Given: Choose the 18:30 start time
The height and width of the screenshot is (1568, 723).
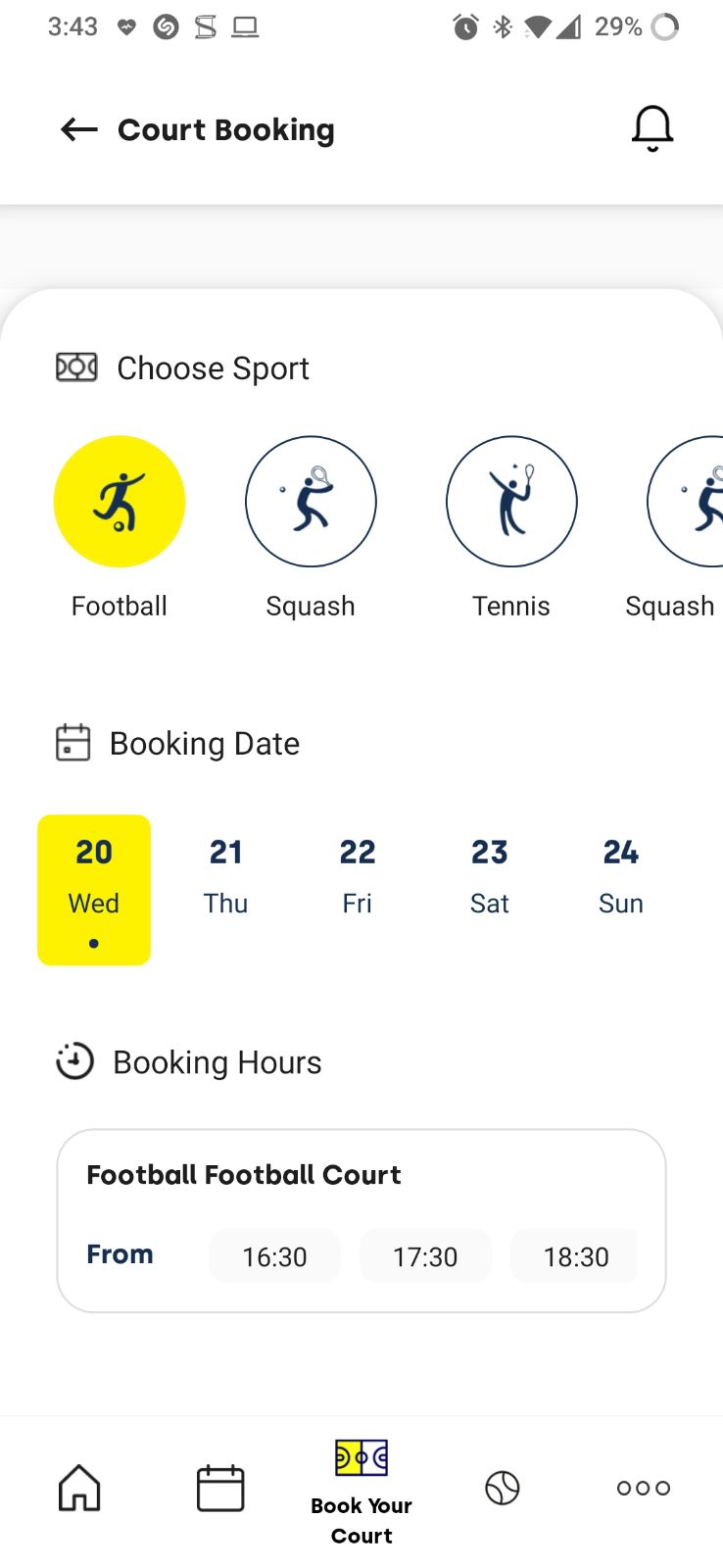Looking at the screenshot, I should tap(575, 1256).
